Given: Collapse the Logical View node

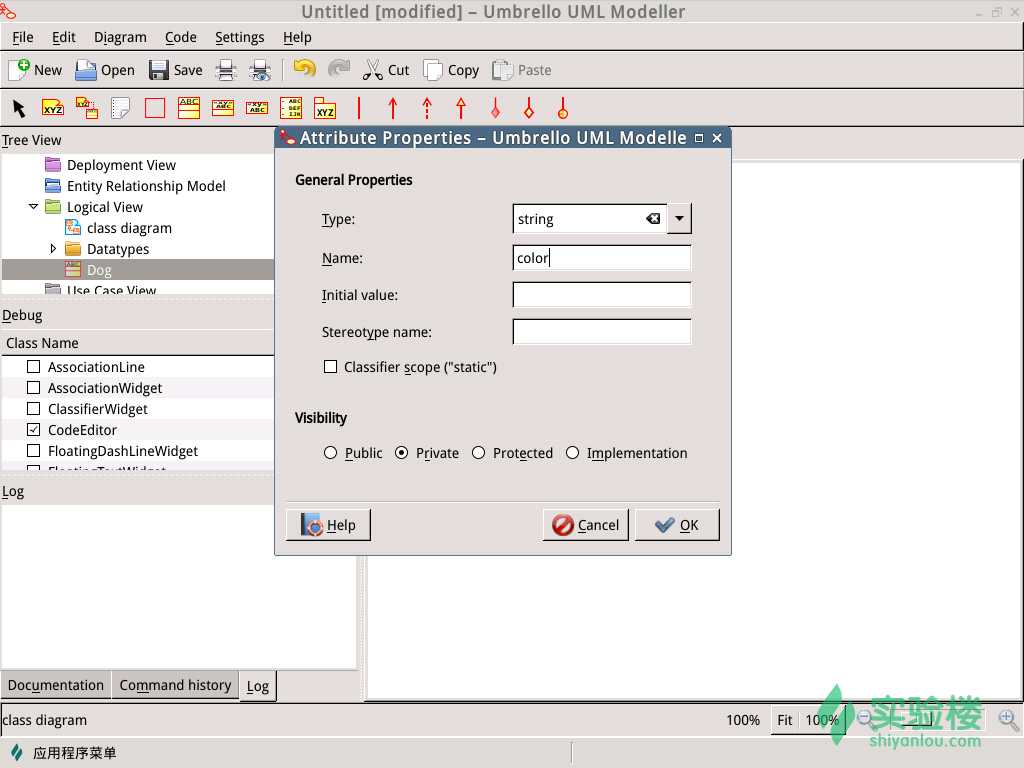Looking at the screenshot, I should click(33, 207).
